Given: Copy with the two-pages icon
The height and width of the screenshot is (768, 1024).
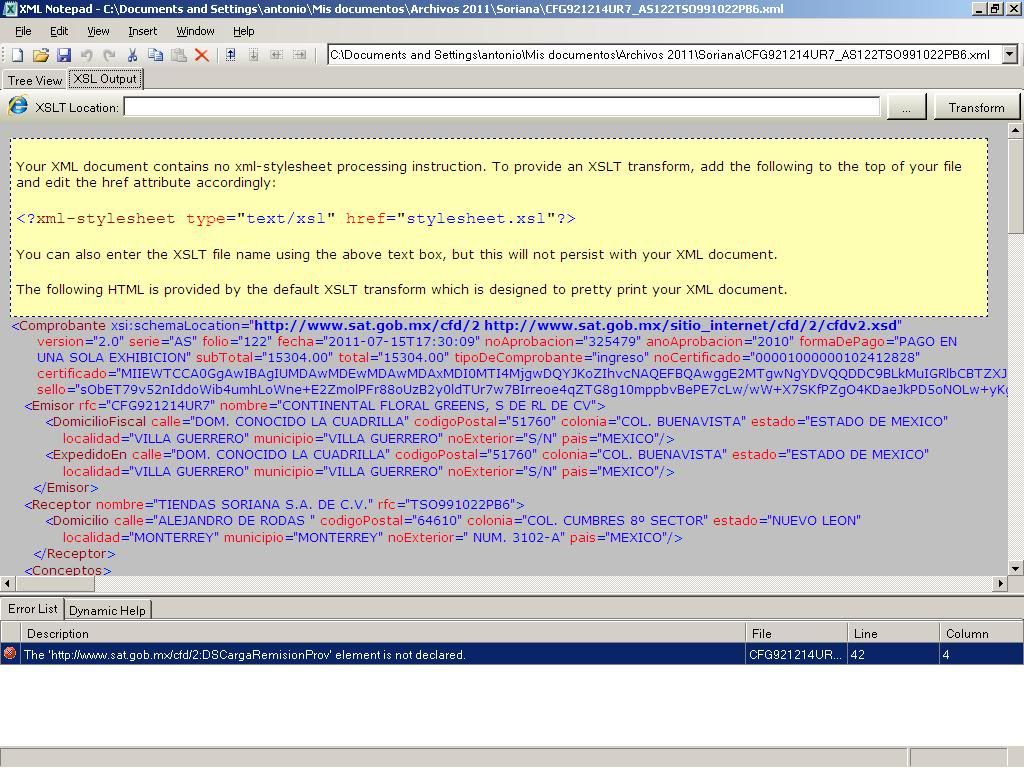Looking at the screenshot, I should click(x=155, y=55).
